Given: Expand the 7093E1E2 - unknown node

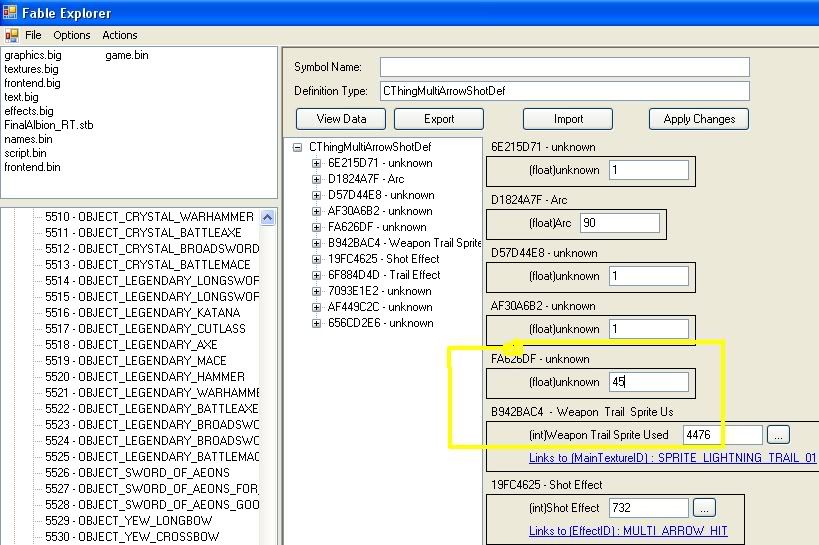Looking at the screenshot, I should (x=316, y=291).
